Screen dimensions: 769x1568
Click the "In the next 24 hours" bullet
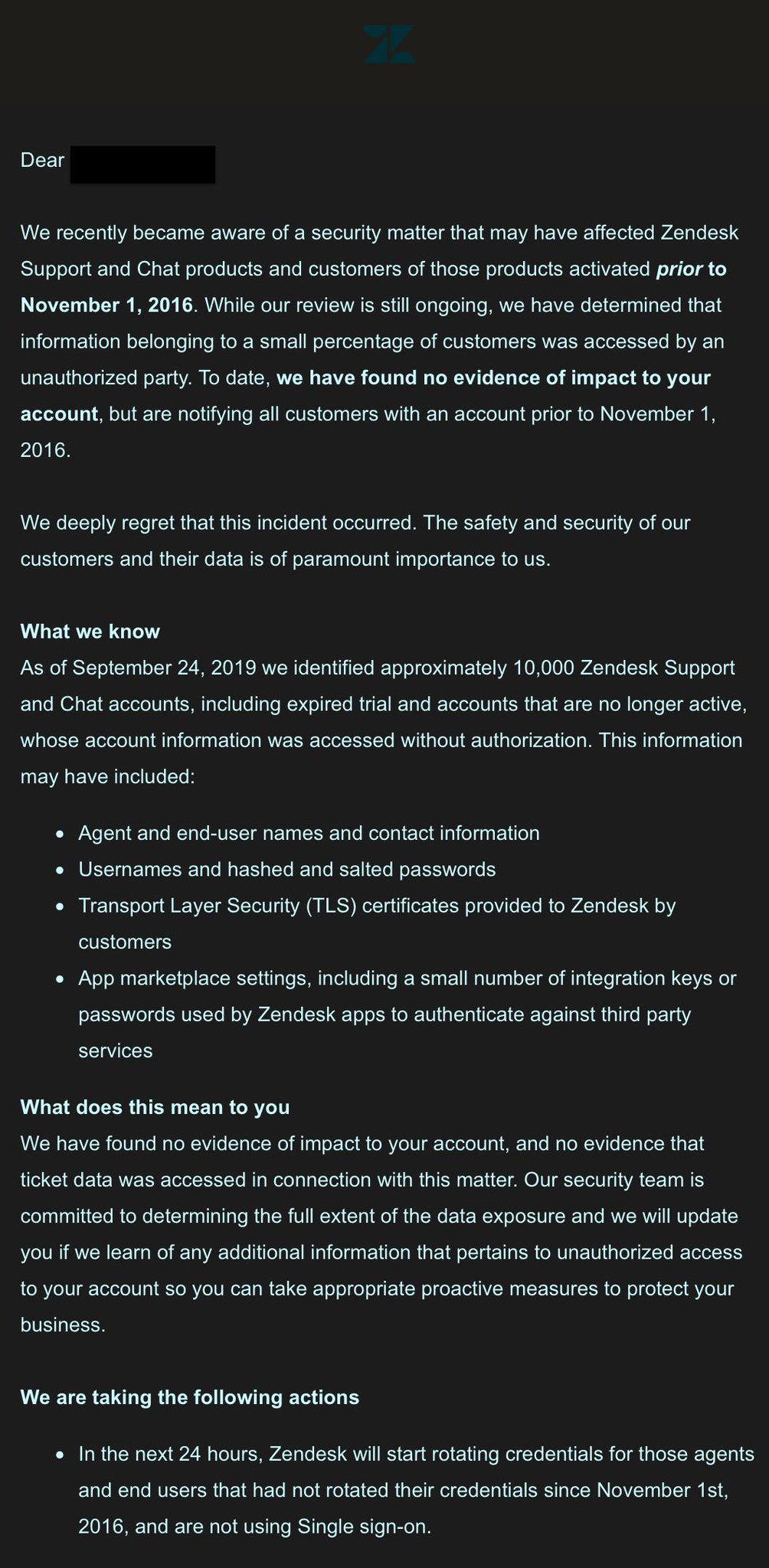pyautogui.click(x=416, y=1454)
